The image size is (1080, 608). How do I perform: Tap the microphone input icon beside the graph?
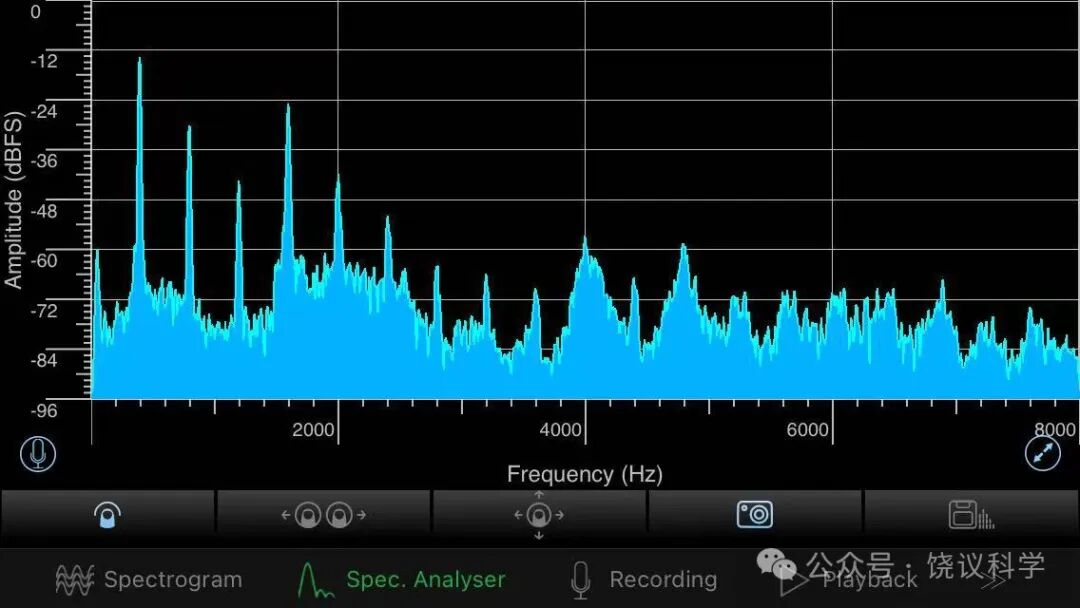point(38,454)
